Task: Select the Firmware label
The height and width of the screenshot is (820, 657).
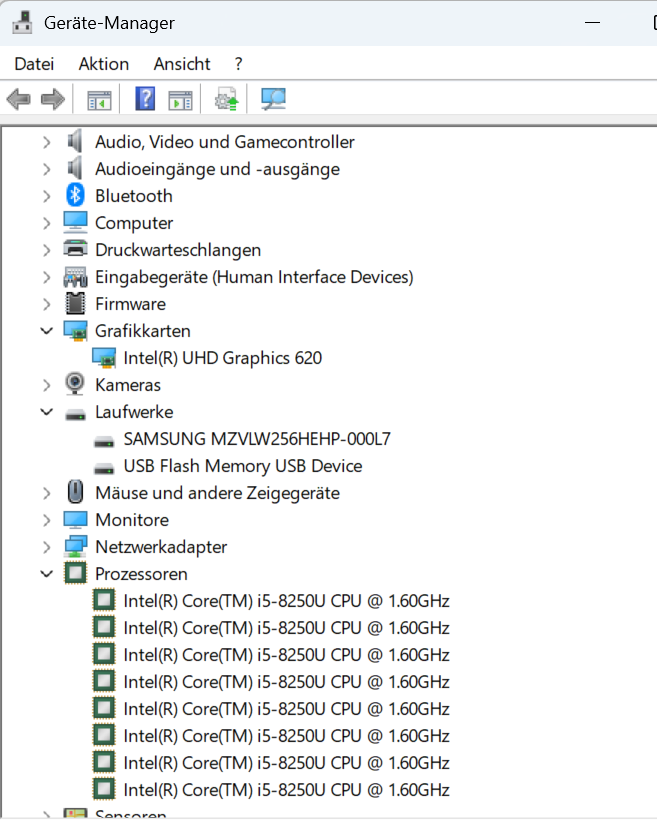Action: [x=130, y=304]
